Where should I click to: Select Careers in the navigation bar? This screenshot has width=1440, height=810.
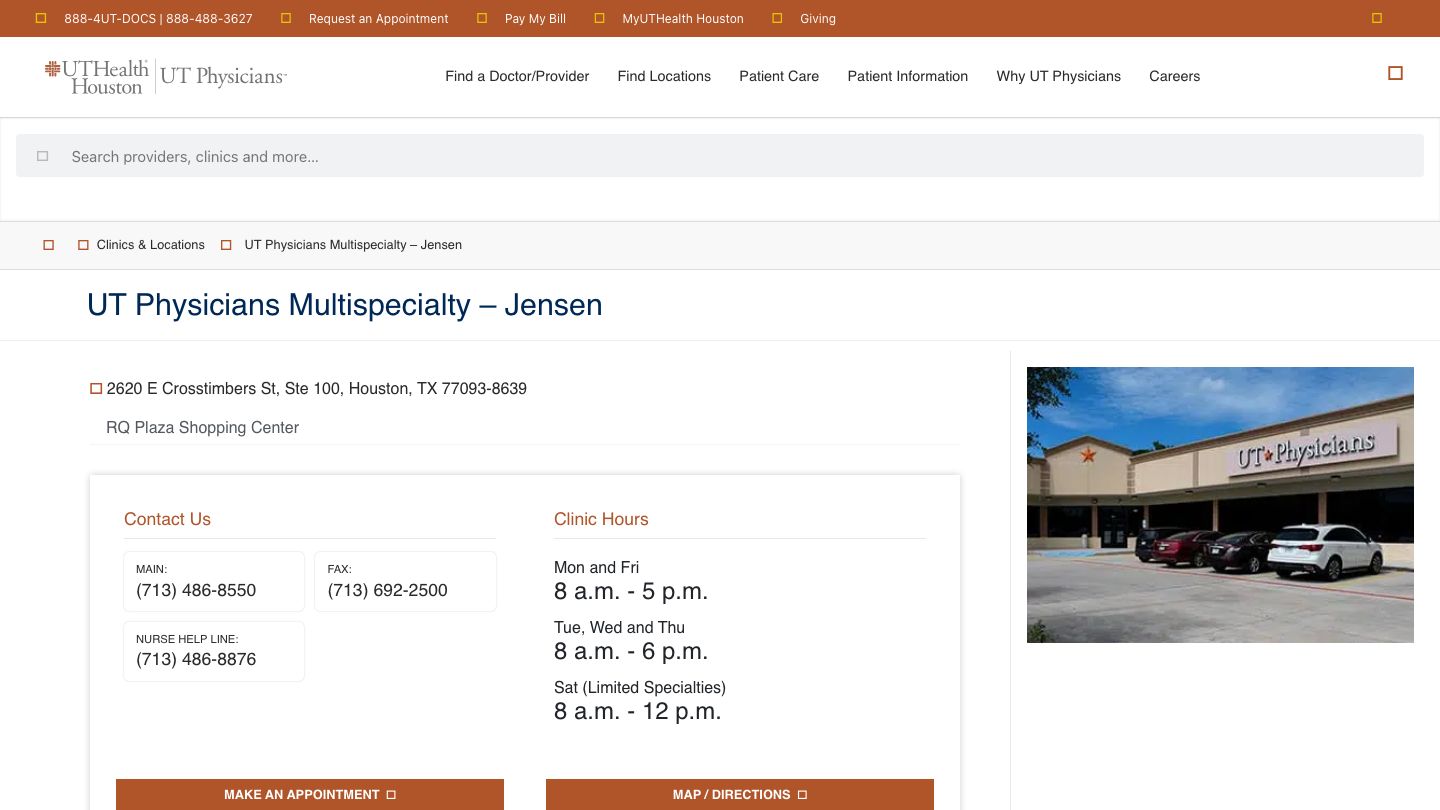[1174, 76]
